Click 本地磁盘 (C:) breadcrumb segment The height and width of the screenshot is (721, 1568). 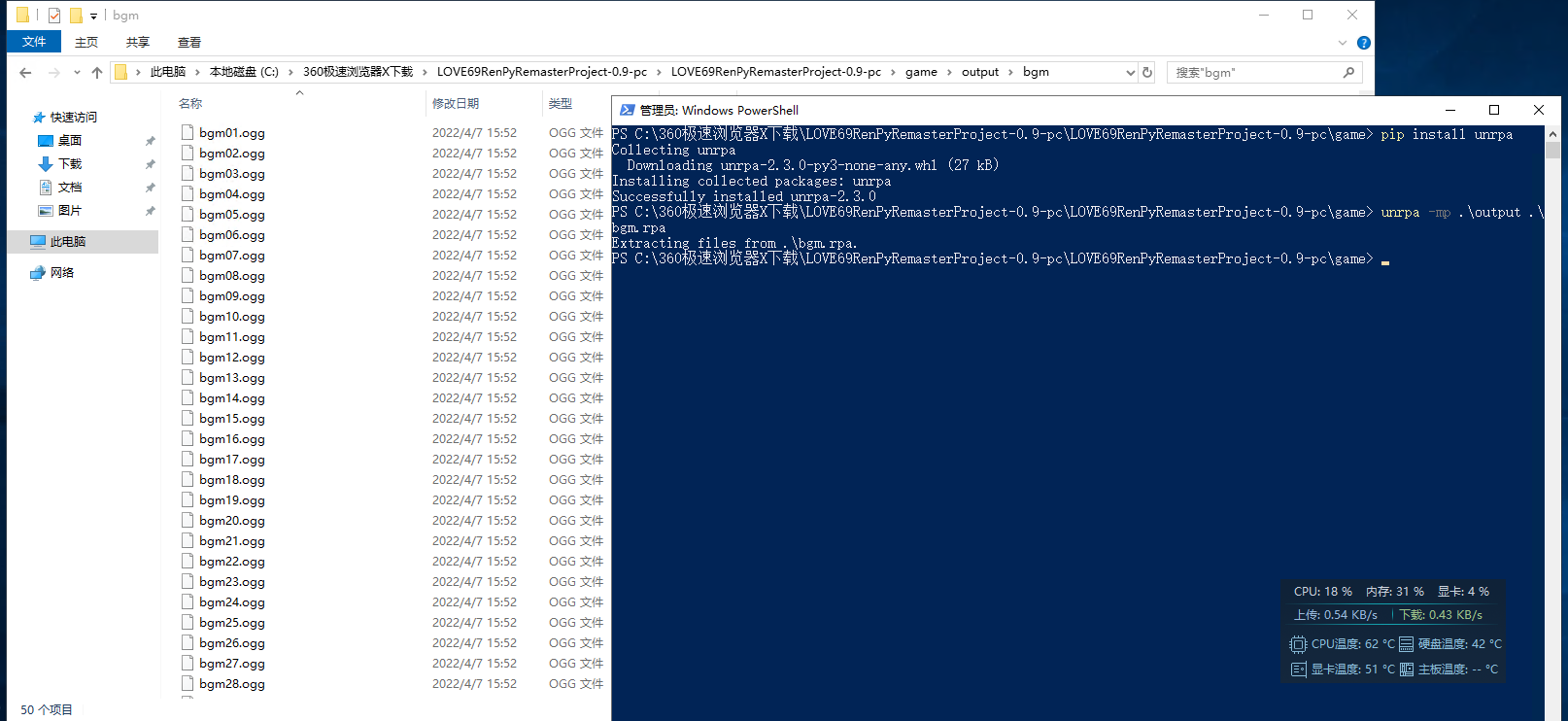click(x=244, y=72)
